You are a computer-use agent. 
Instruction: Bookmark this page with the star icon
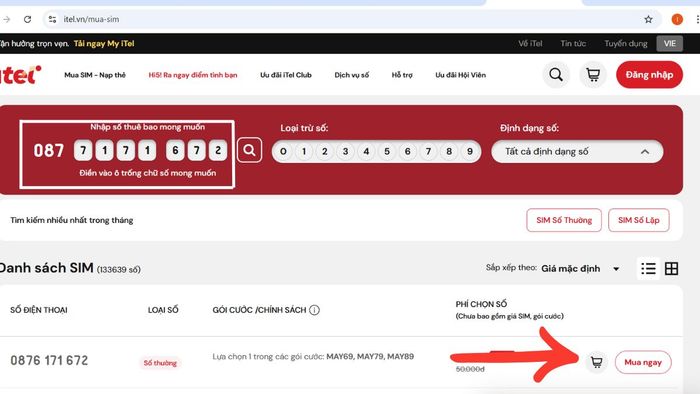[x=648, y=19]
